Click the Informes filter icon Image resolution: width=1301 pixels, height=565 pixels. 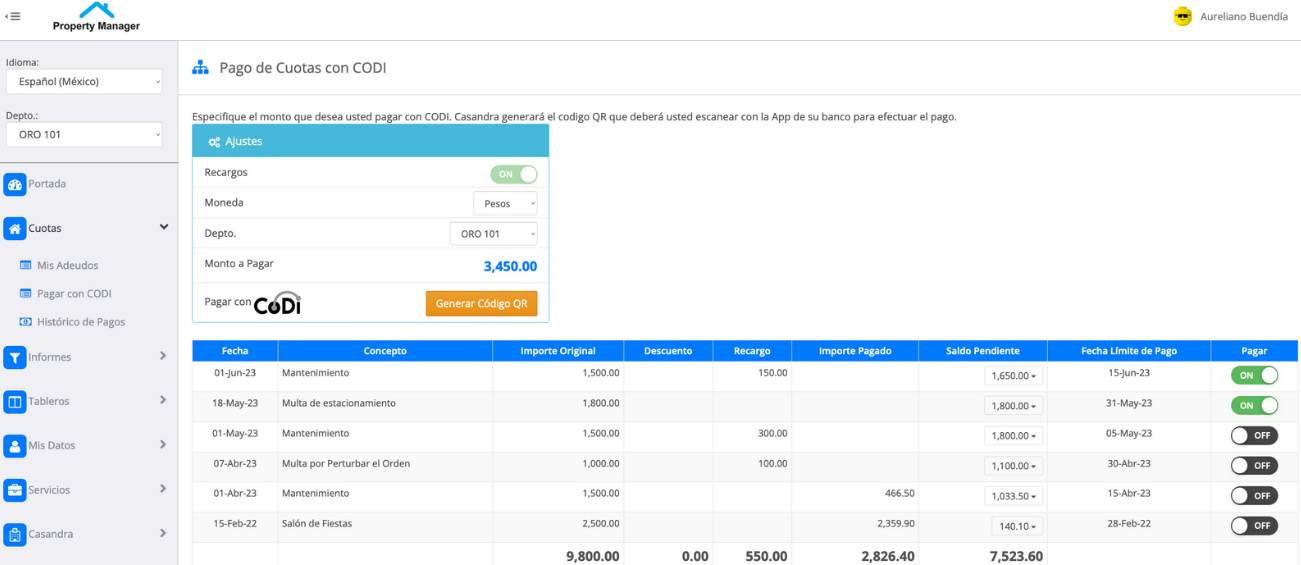click(15, 357)
